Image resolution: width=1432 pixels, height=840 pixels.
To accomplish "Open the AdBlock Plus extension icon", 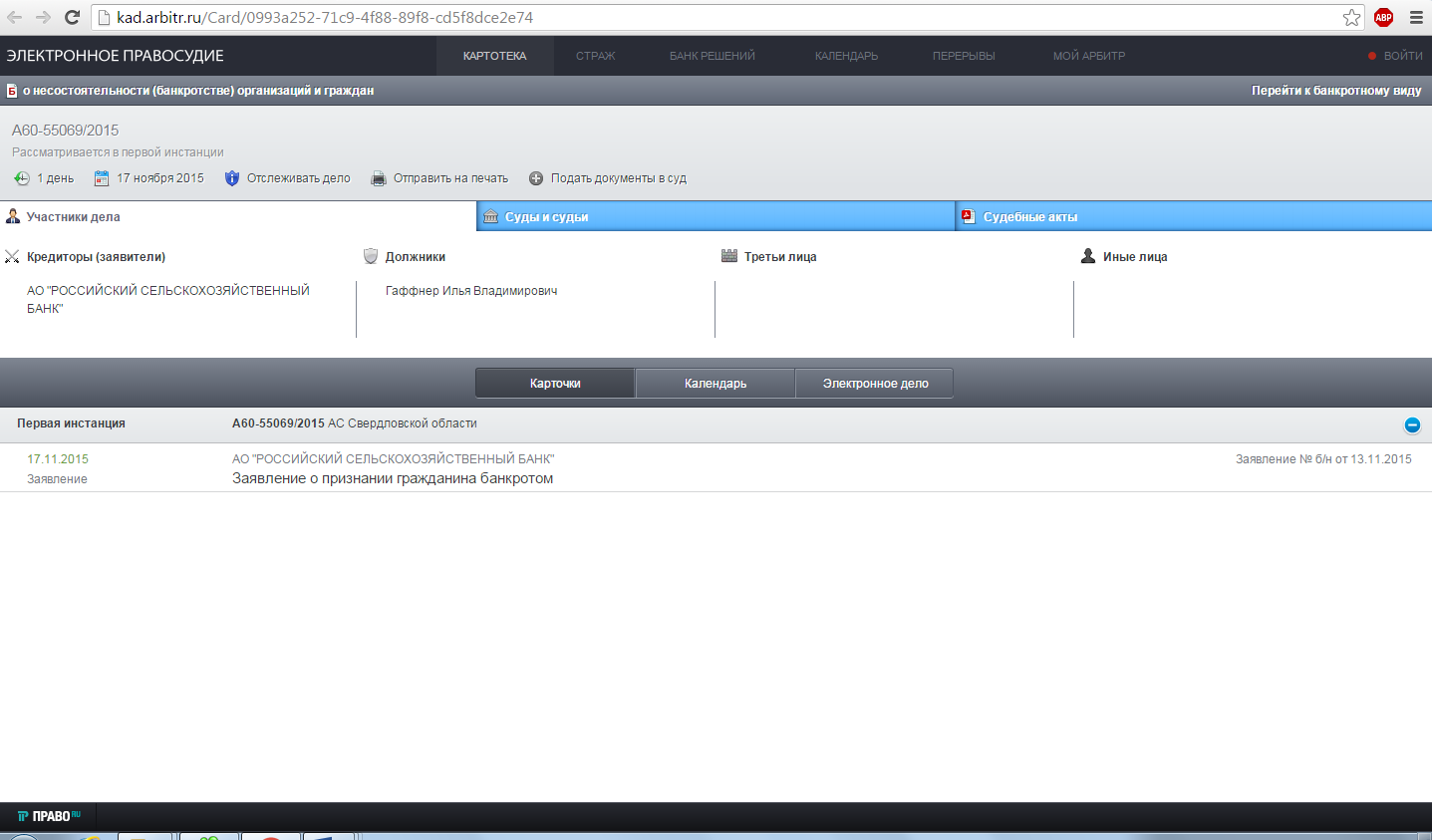I will [x=1383, y=18].
